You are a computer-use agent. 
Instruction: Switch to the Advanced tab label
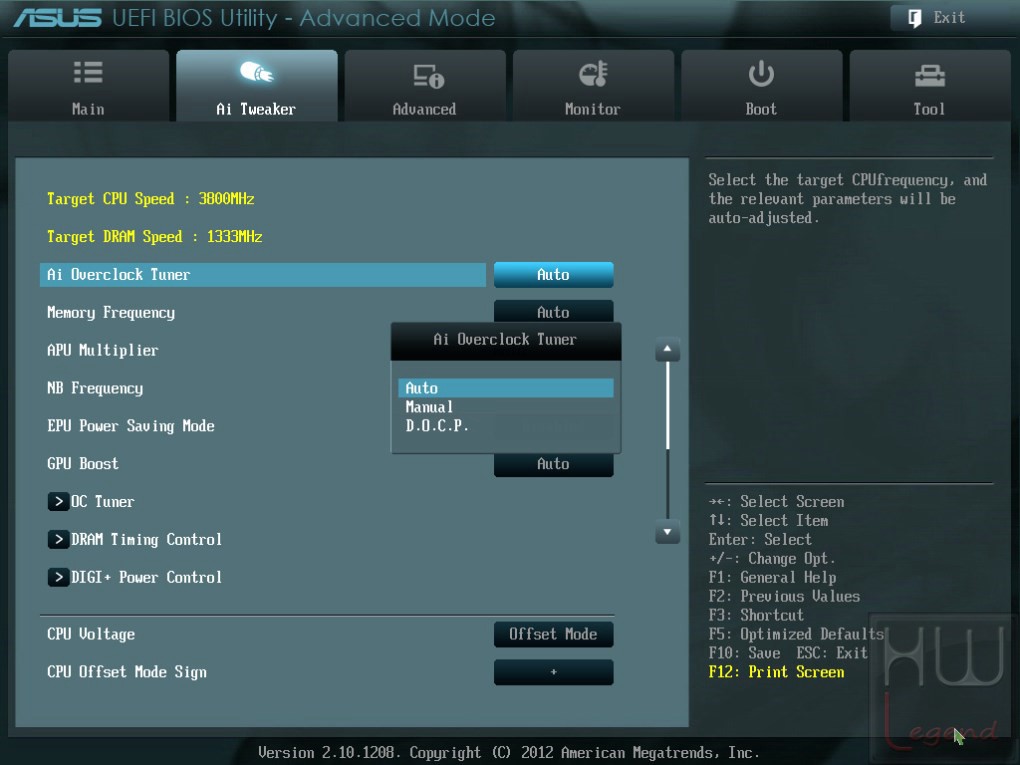[424, 109]
